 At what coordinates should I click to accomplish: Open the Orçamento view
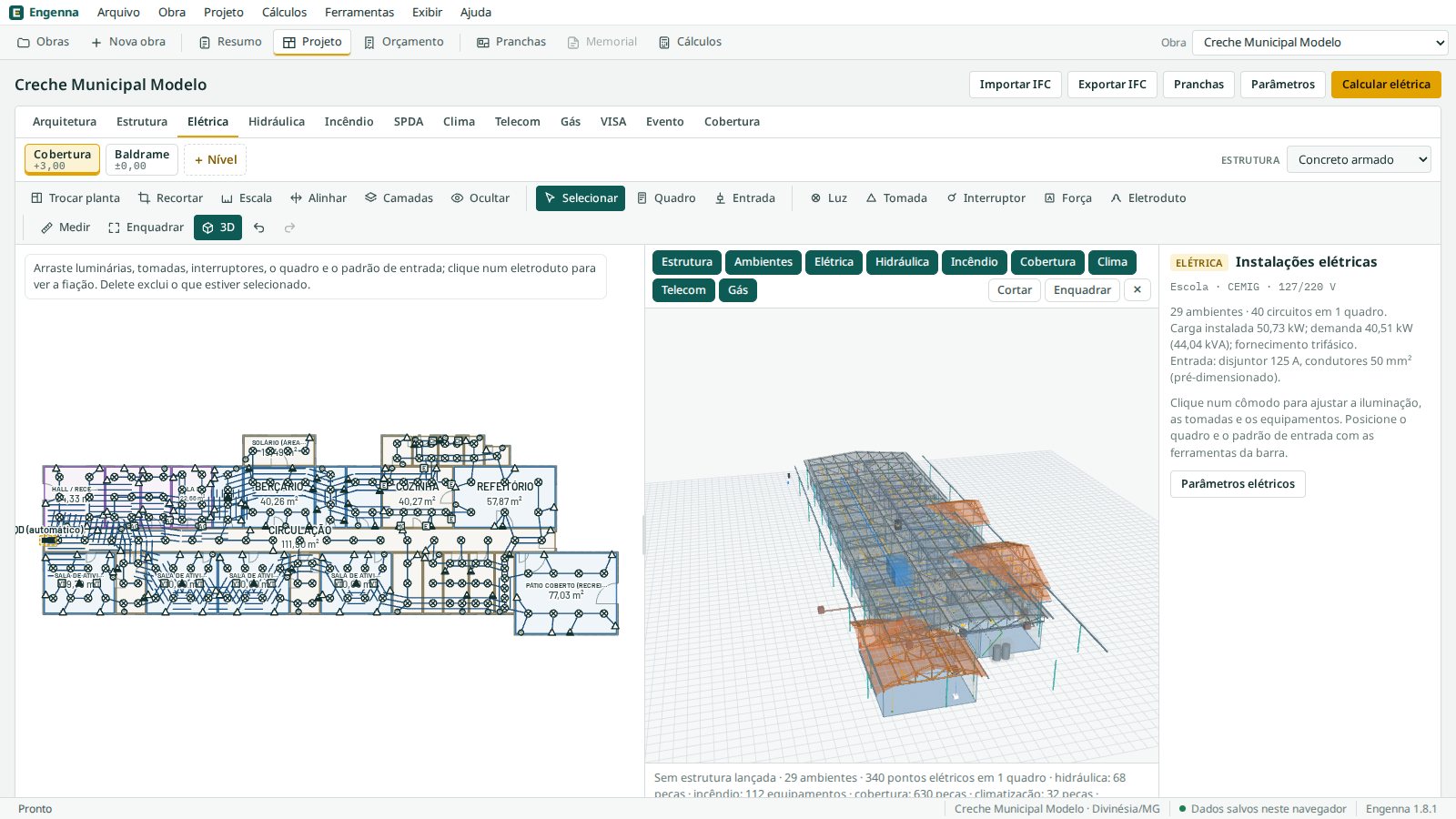[x=404, y=42]
